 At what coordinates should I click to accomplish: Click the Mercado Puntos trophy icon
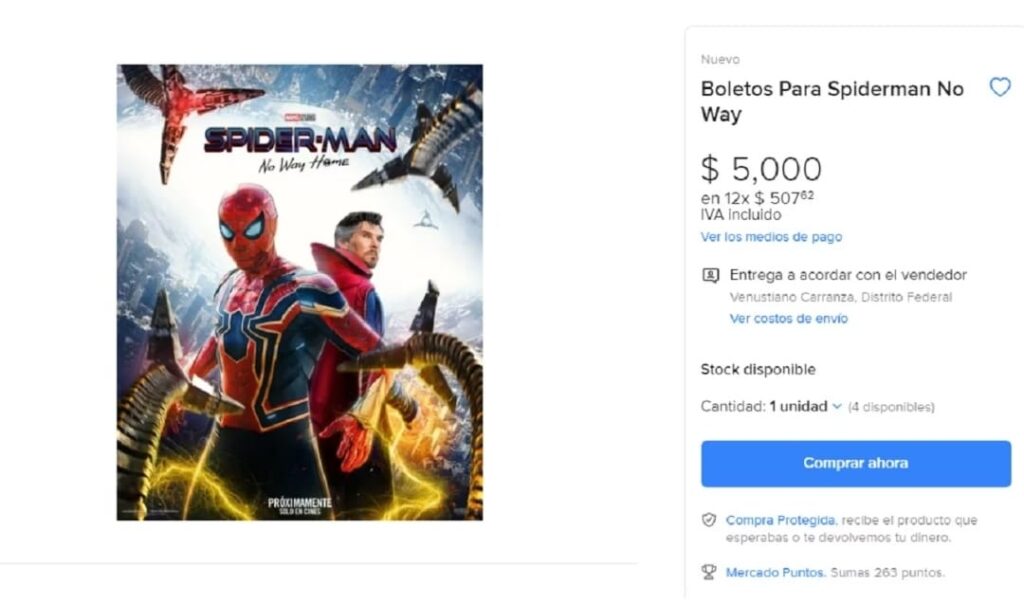pos(709,573)
